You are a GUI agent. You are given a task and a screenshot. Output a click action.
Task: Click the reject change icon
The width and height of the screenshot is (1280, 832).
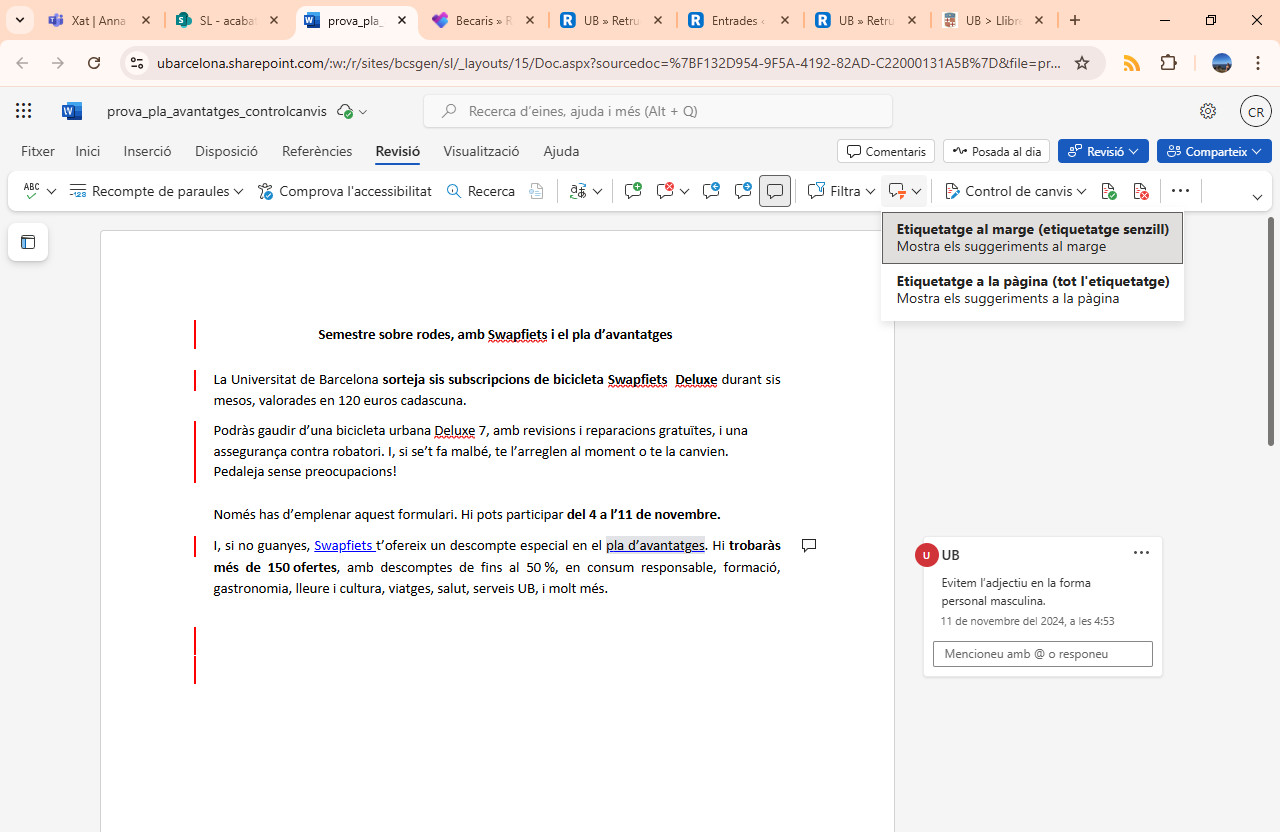(x=1140, y=191)
